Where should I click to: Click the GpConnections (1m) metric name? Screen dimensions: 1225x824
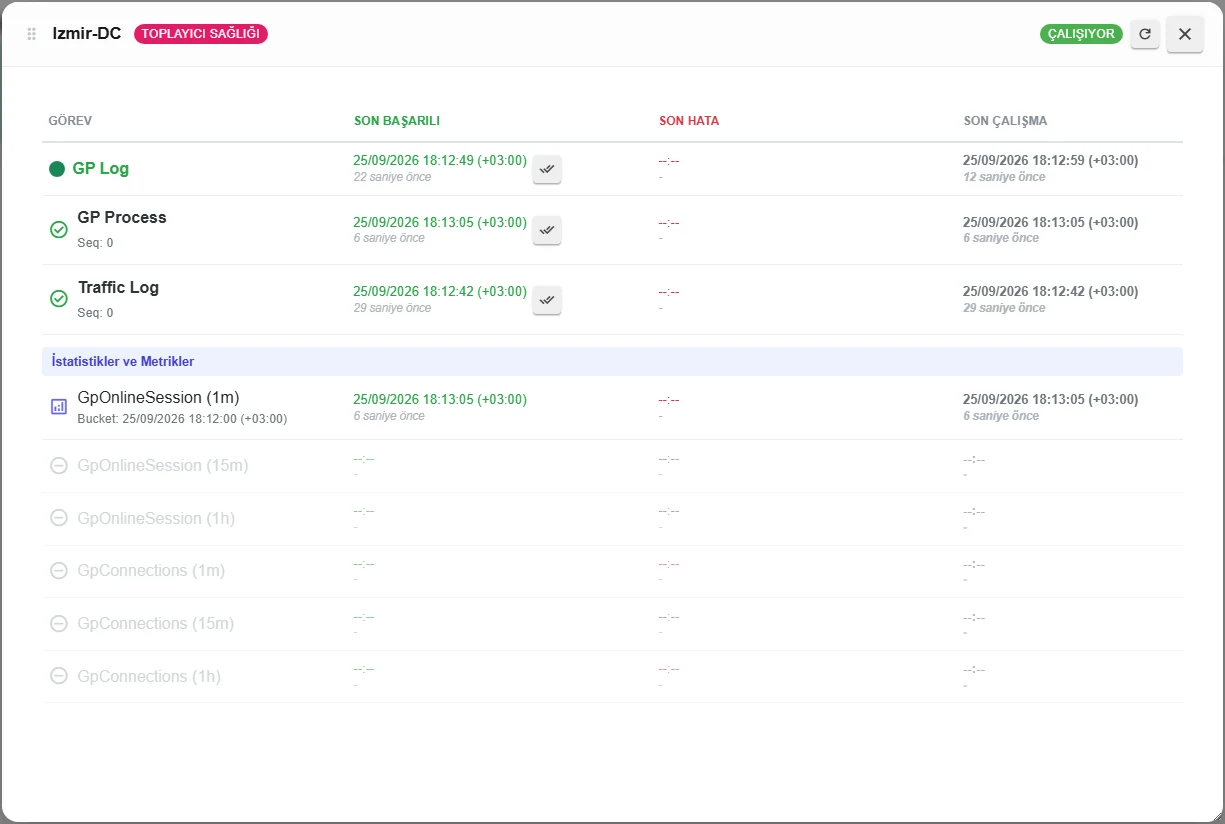(151, 570)
